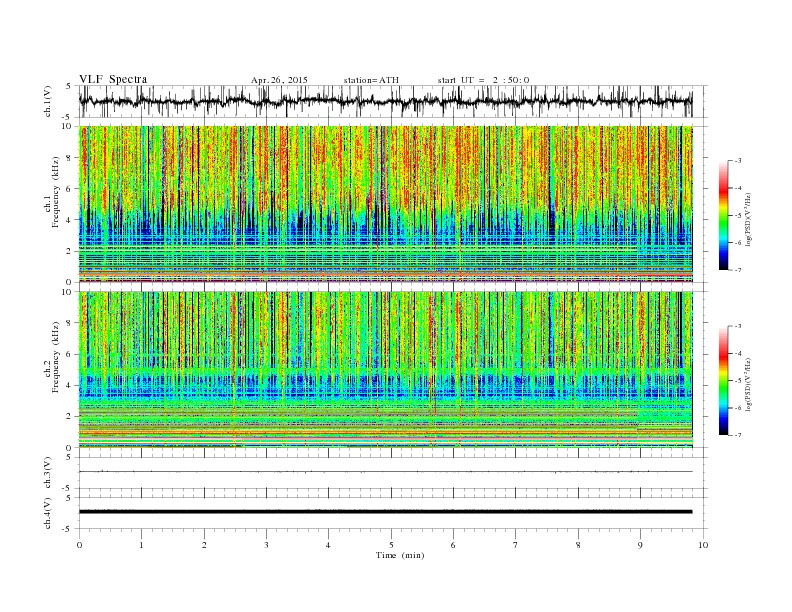The image size is (792, 612).
Task: Click the 'Time (min)' axis title
Action: 400,555
